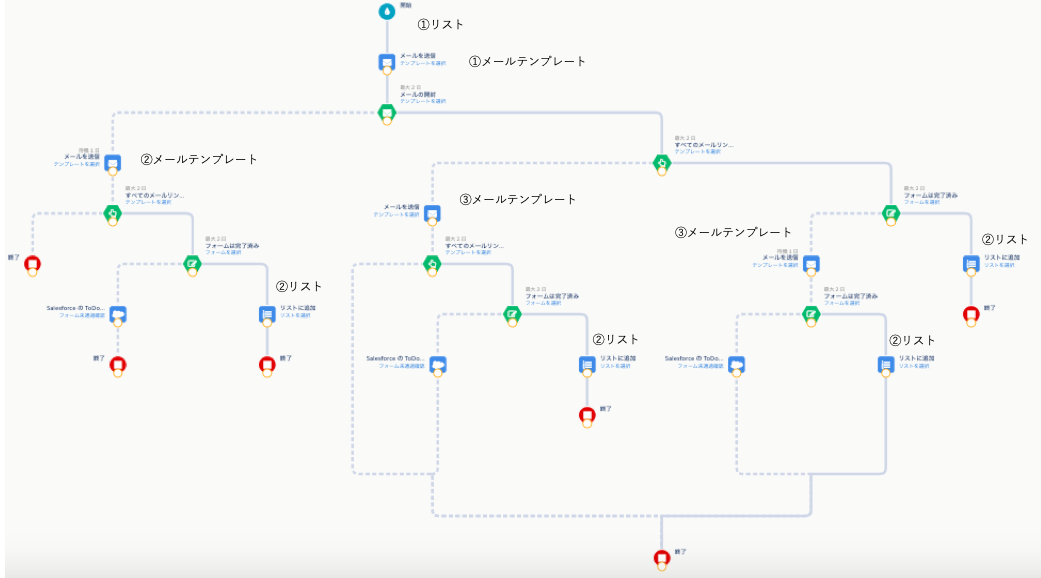Select the center-branch リストに追加 node
1041x578 pixels.
point(587,364)
